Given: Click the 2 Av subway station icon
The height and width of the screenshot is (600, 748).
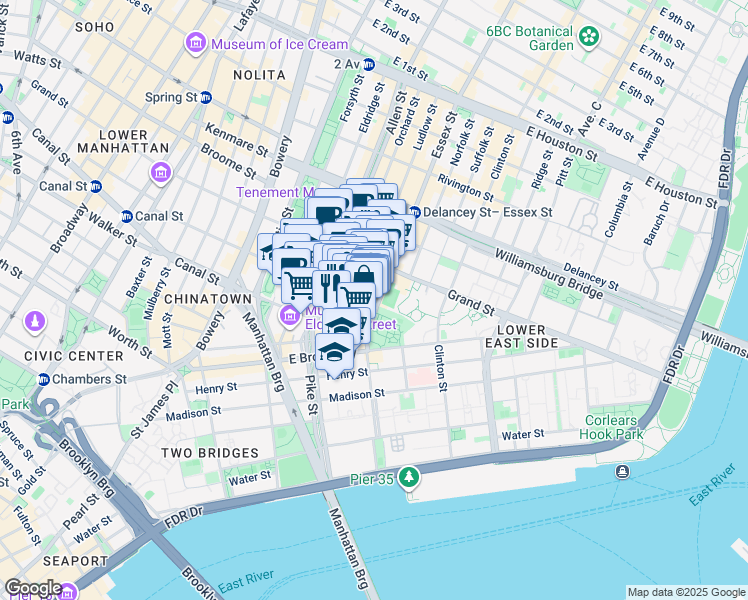Looking at the screenshot, I should [x=369, y=64].
